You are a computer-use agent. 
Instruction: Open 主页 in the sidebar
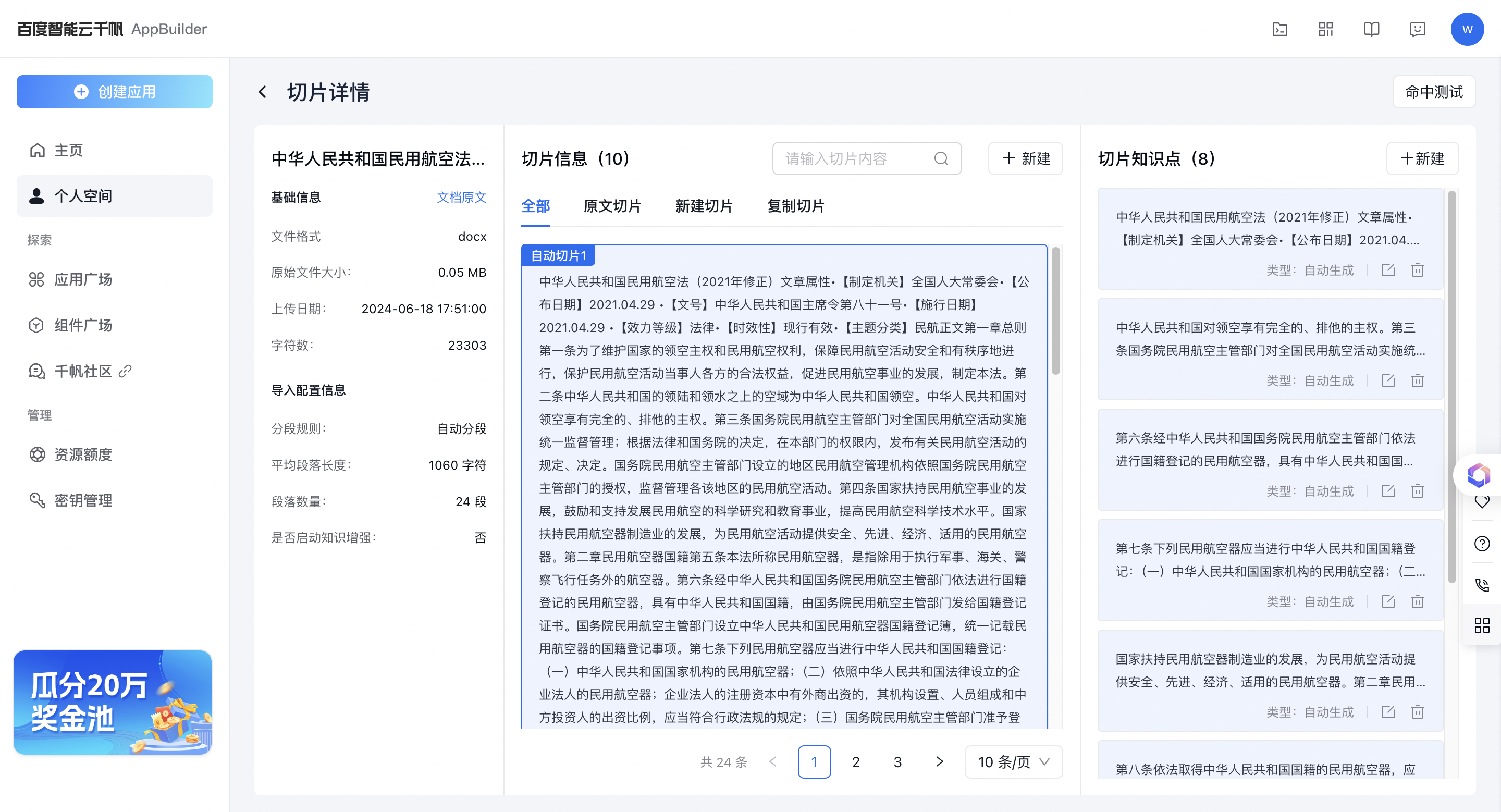pyautogui.click(x=114, y=150)
